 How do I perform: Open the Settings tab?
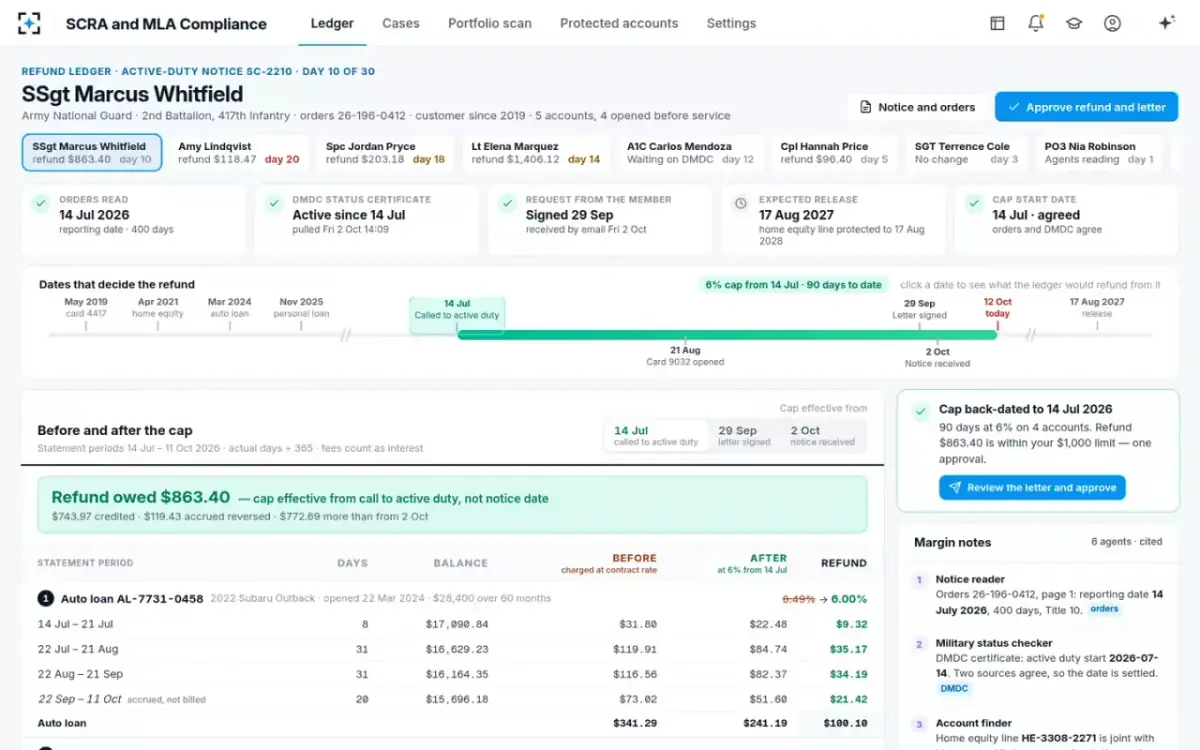click(x=731, y=23)
